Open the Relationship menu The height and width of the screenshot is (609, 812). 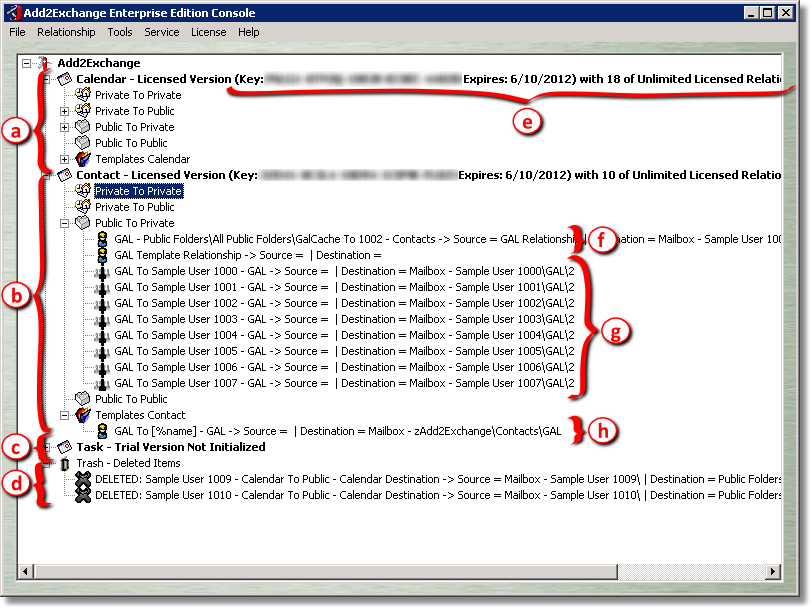[66, 32]
